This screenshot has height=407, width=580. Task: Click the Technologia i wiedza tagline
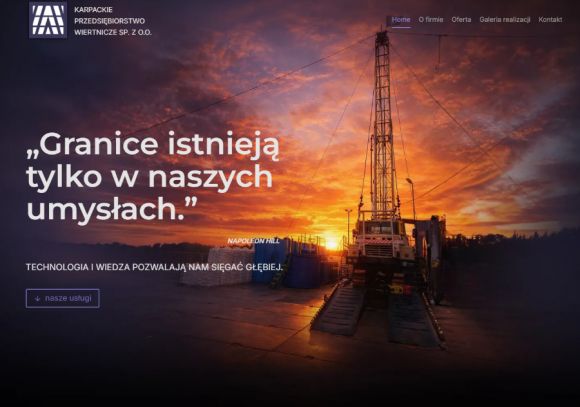pos(154,267)
